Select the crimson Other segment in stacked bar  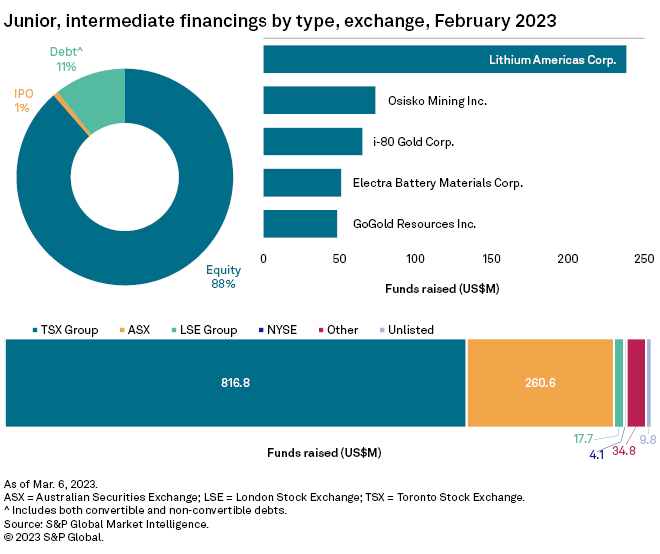point(636,383)
